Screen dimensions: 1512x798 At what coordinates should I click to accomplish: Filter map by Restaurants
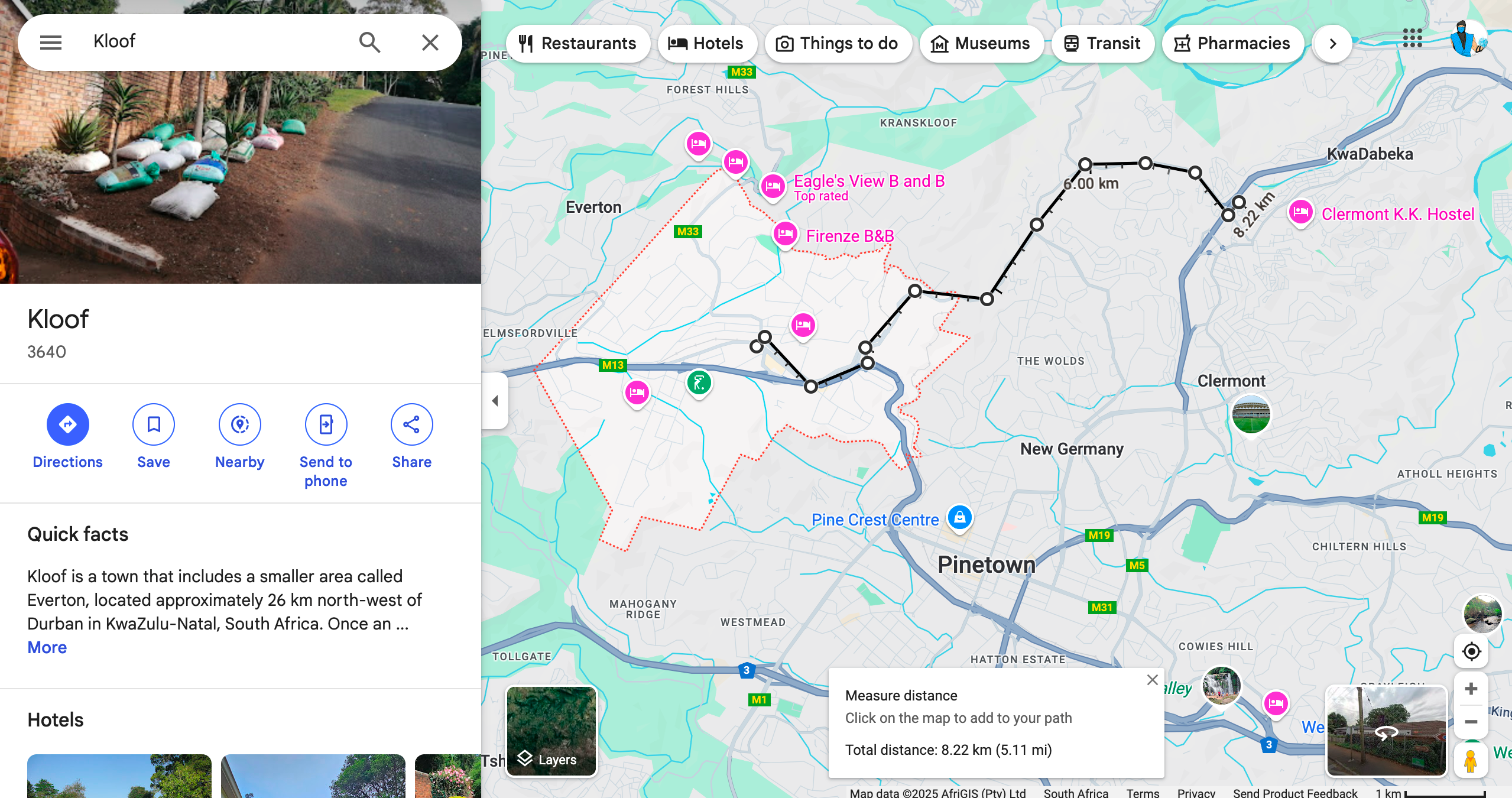577,44
